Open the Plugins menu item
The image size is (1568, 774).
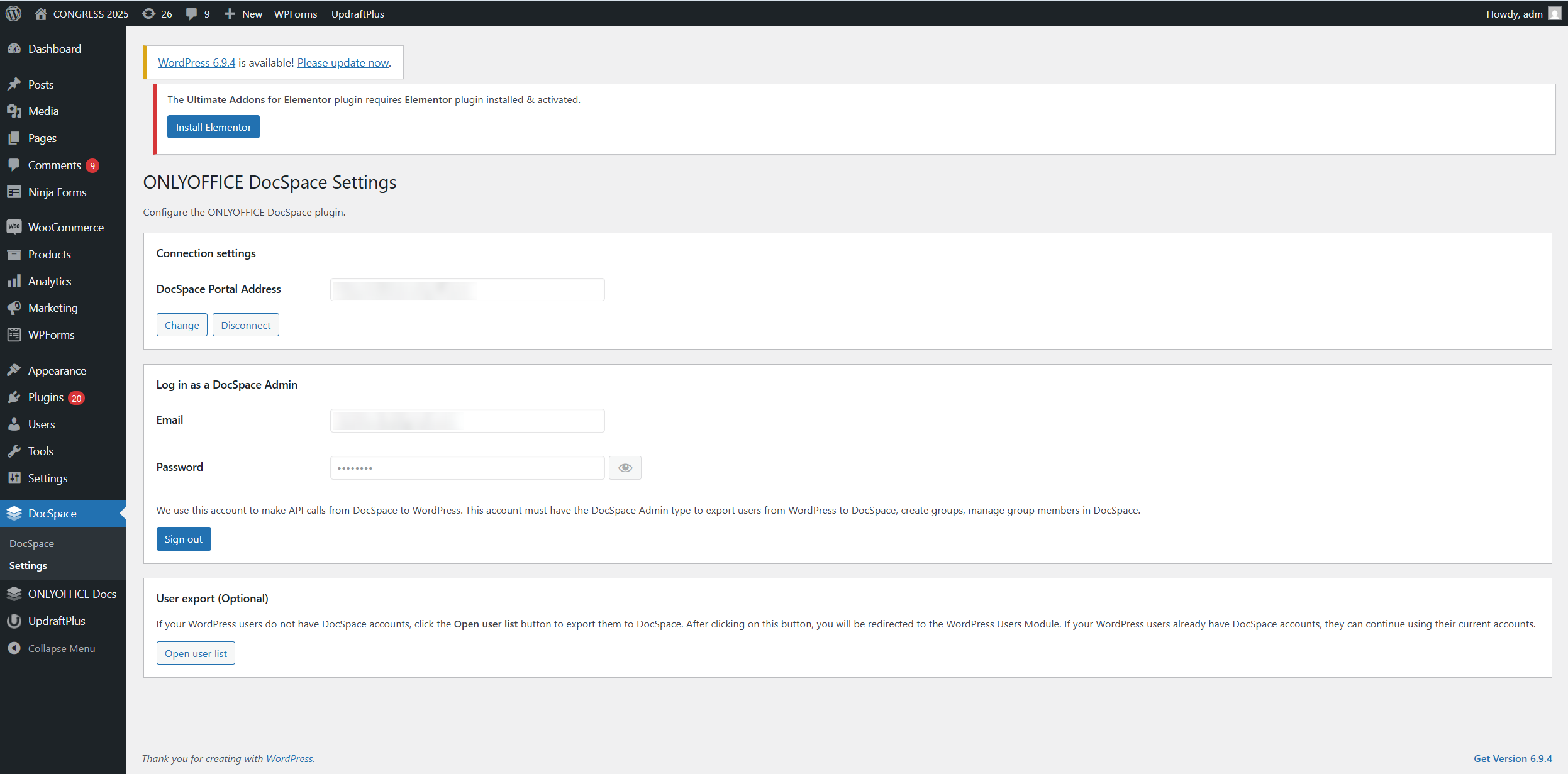pos(46,397)
